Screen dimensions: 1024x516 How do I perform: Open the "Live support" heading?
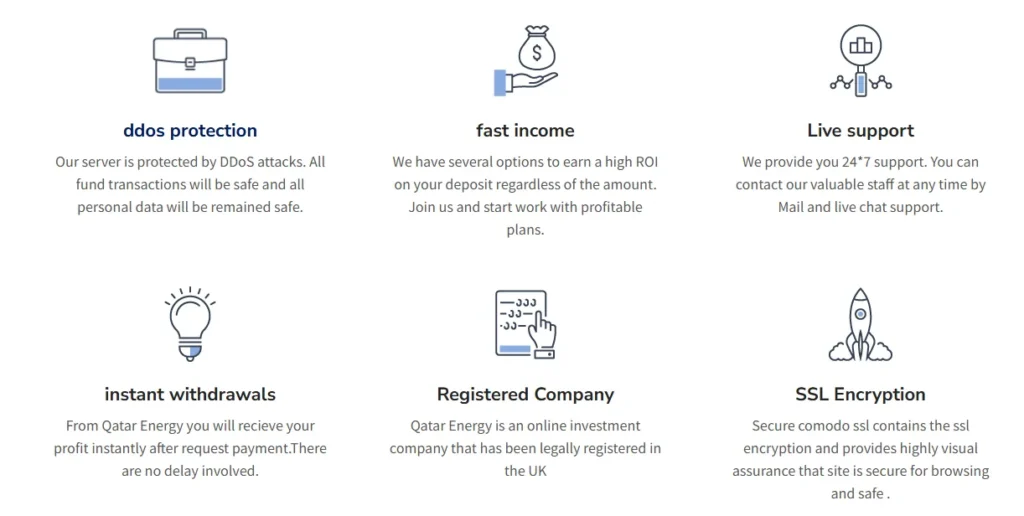(860, 130)
